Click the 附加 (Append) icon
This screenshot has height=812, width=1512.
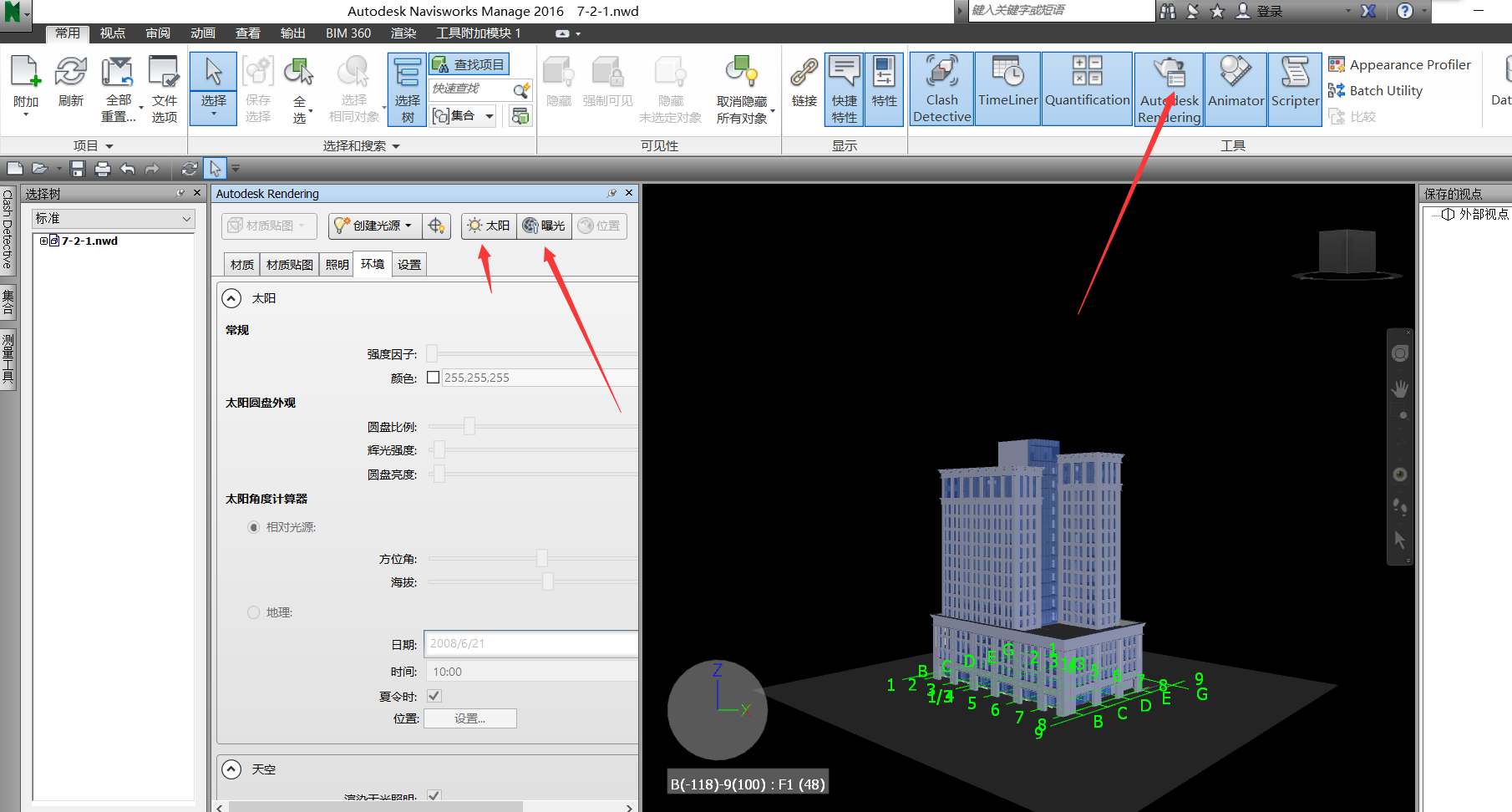coord(26,86)
